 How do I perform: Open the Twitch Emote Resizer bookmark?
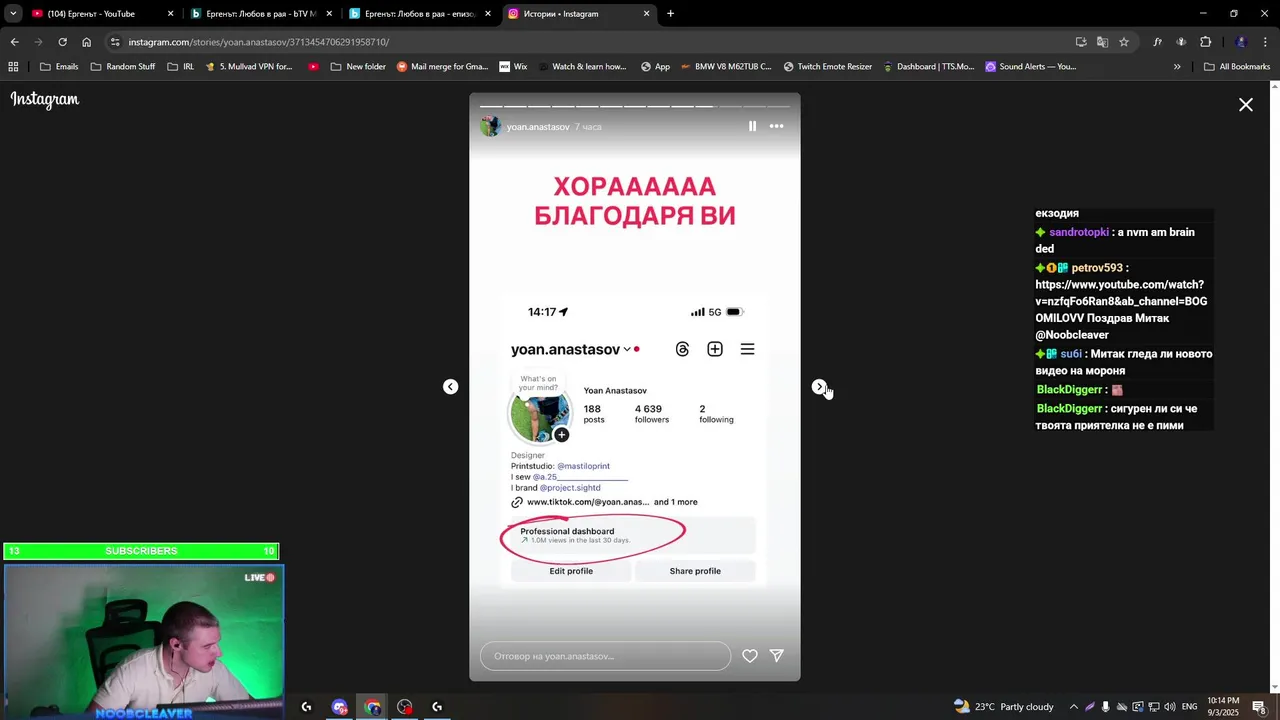[829, 67]
